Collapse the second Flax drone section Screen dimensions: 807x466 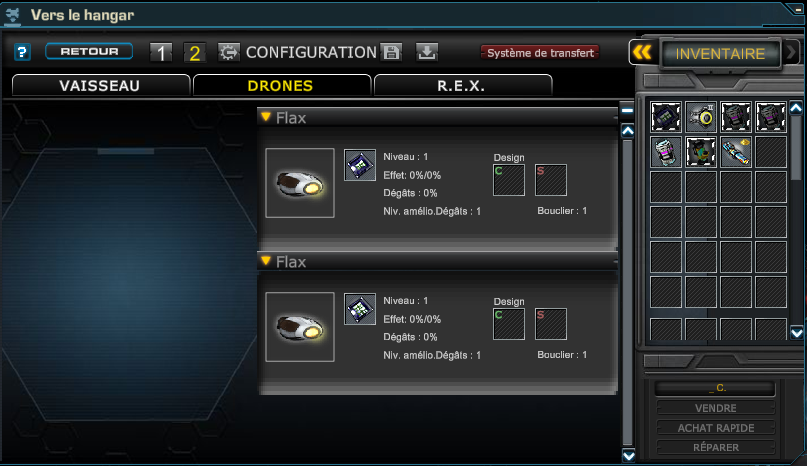(266, 261)
